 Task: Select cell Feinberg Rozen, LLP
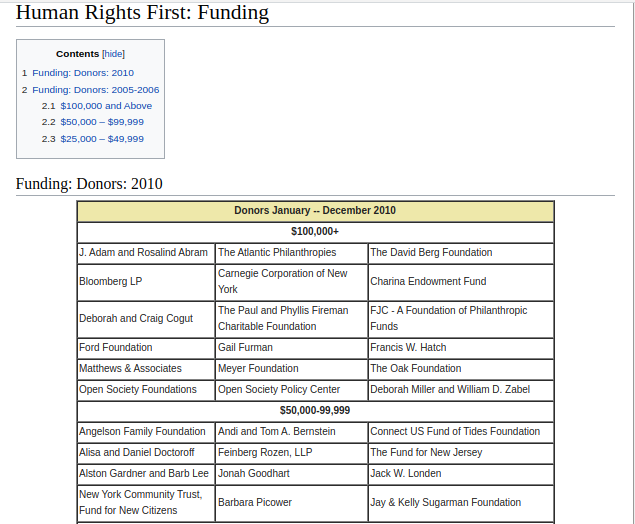click(291, 453)
